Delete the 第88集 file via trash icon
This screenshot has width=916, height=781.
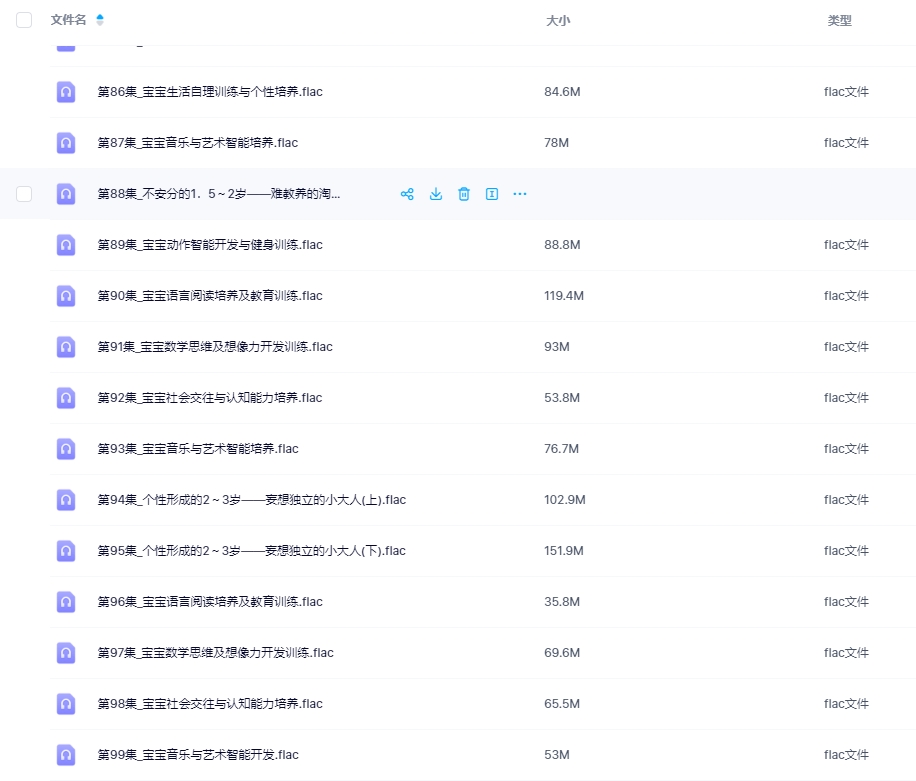pyautogui.click(x=464, y=194)
